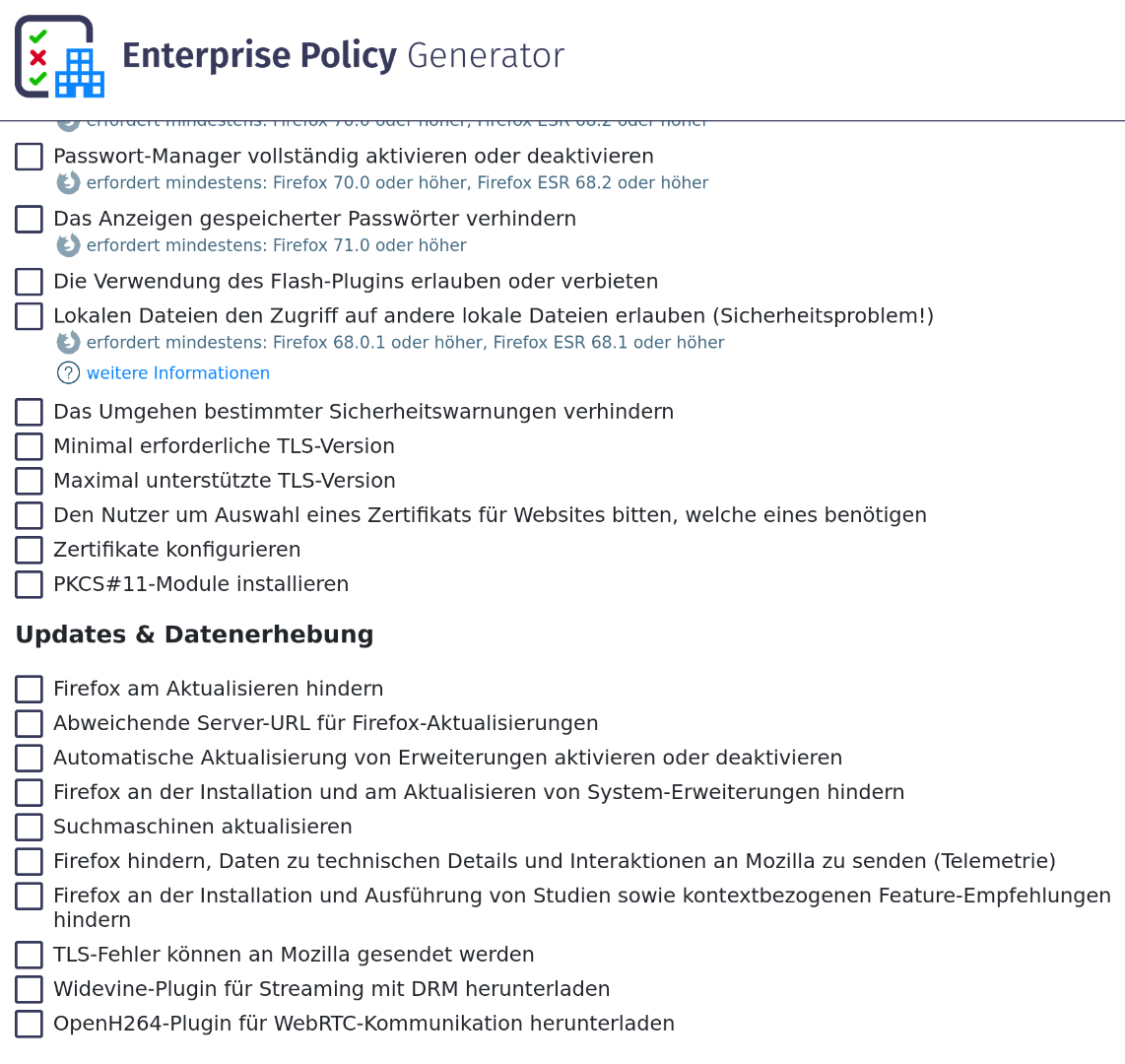The height and width of the screenshot is (1064, 1125).
Task: Check 'Das Anzeigen gespeicherter Passwörter verhindern'
Action: click(29, 219)
